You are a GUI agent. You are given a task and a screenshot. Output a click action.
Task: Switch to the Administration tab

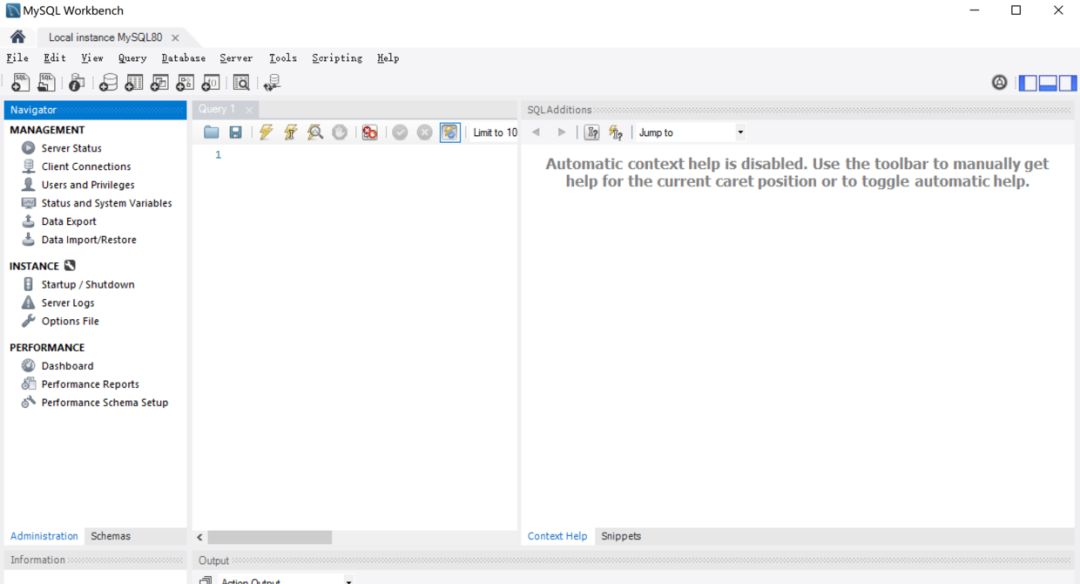tap(44, 536)
